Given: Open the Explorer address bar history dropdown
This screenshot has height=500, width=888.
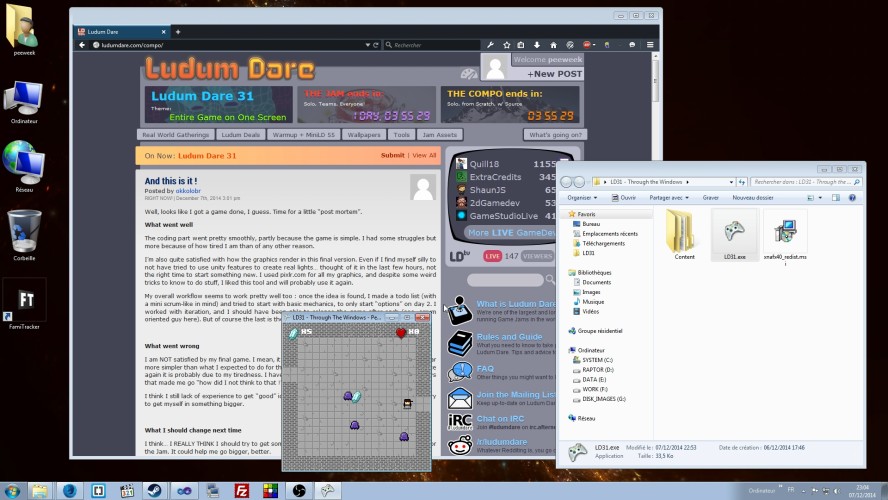Looking at the screenshot, I should click(x=731, y=182).
